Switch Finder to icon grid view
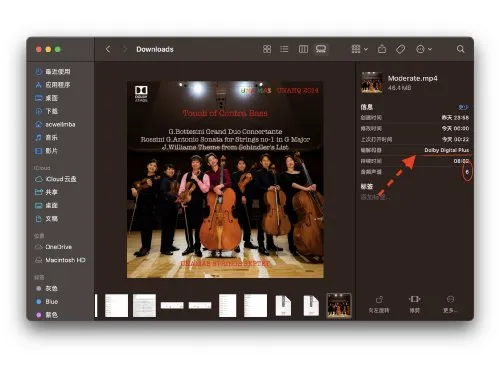500x375 pixels. pyautogui.click(x=267, y=49)
